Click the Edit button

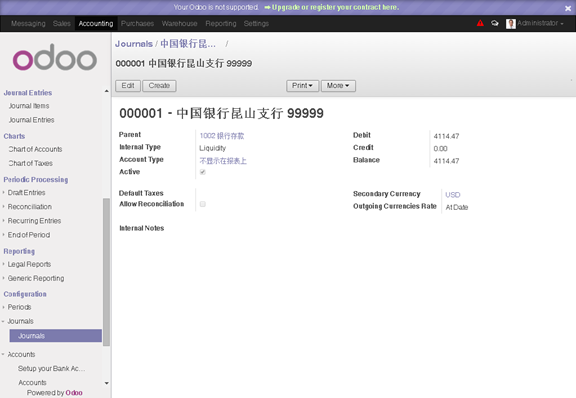(x=128, y=86)
